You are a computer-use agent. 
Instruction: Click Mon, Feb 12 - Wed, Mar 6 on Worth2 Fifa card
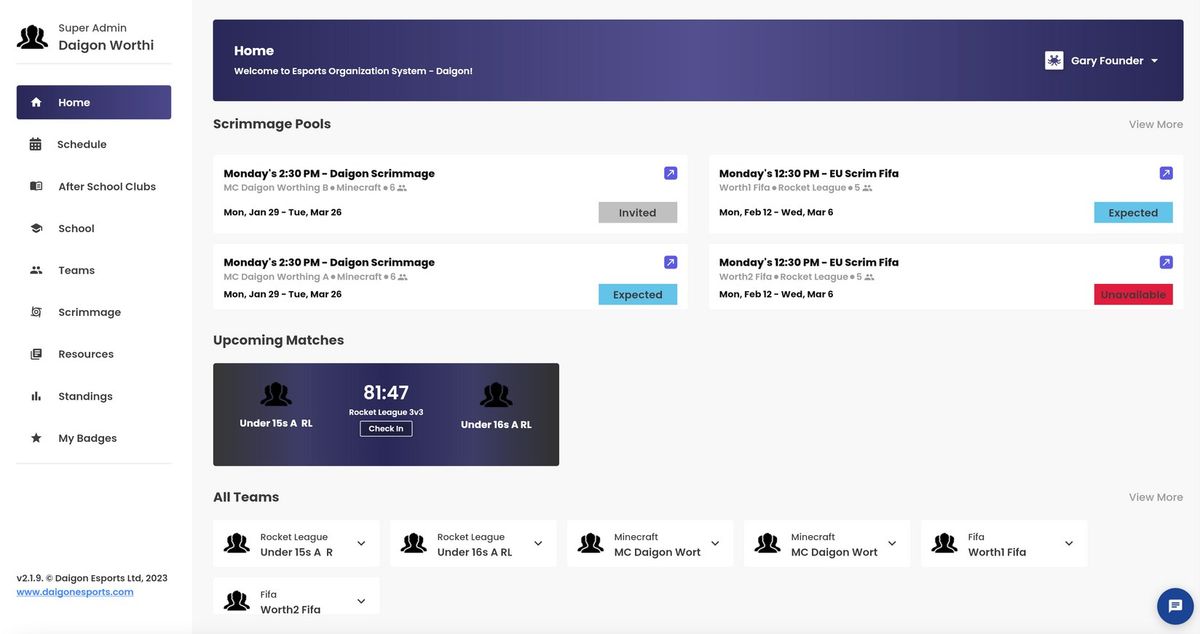click(776, 295)
